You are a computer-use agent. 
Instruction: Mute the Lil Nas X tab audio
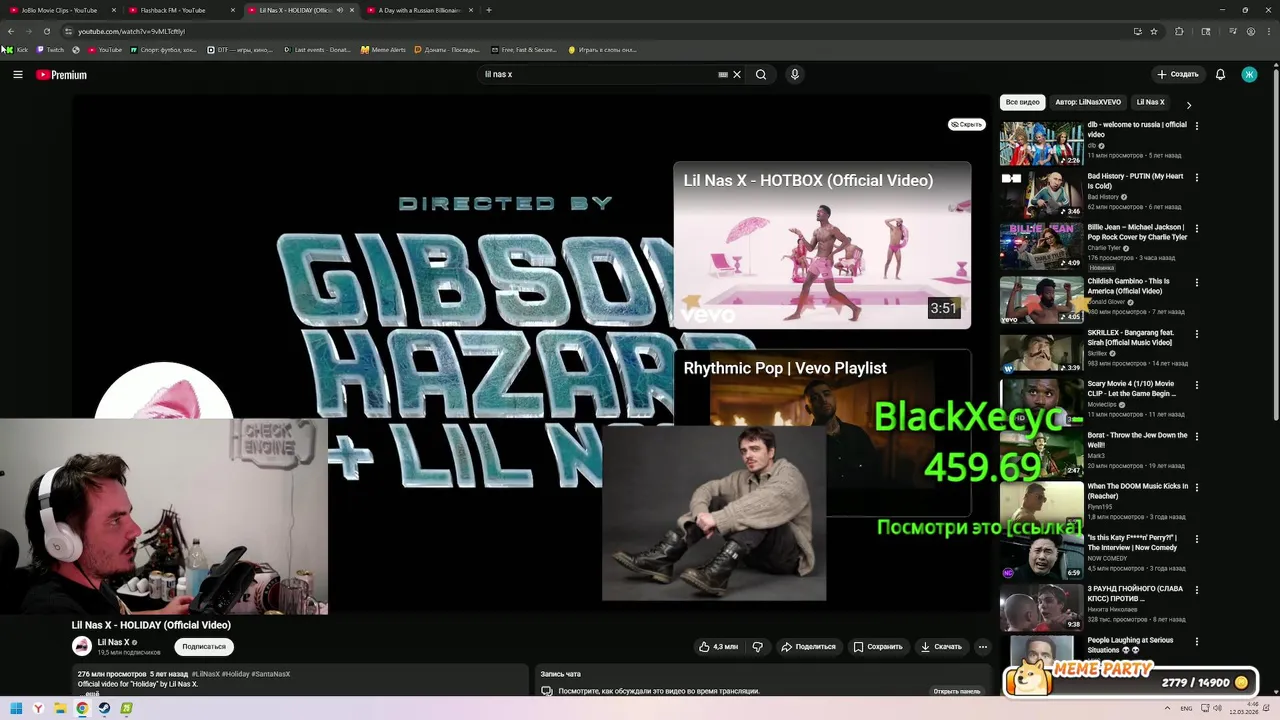[x=340, y=10]
